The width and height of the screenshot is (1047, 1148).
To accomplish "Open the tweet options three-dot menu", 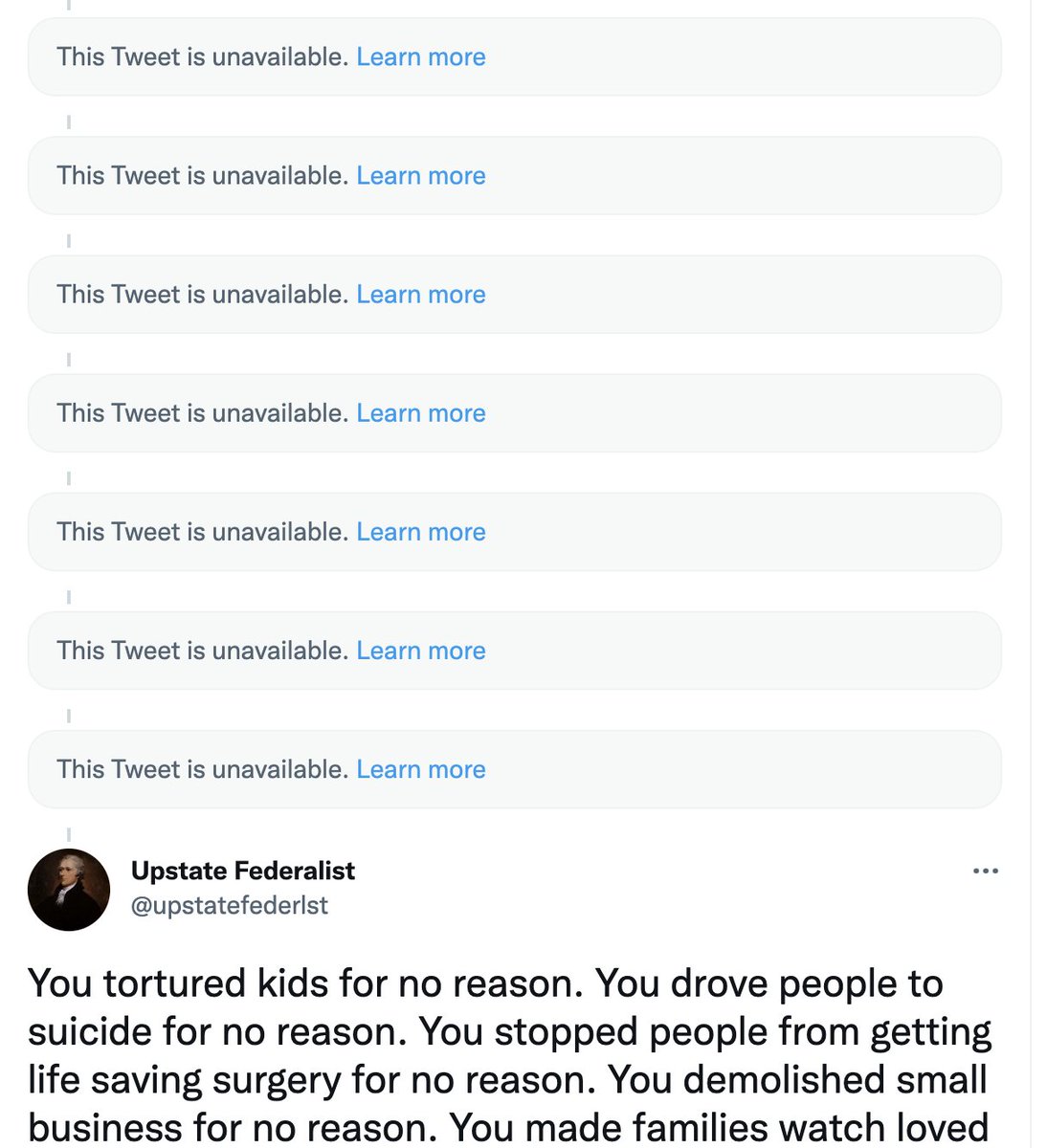I will (985, 871).
